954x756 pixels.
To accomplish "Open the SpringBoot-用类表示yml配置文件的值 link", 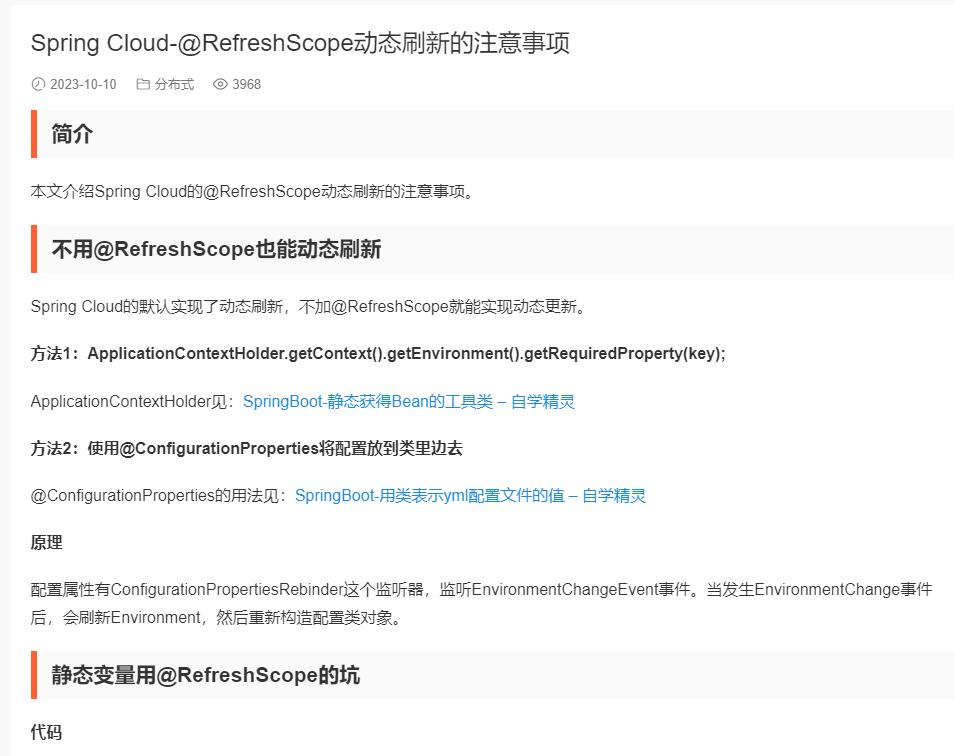I will click(x=470, y=496).
